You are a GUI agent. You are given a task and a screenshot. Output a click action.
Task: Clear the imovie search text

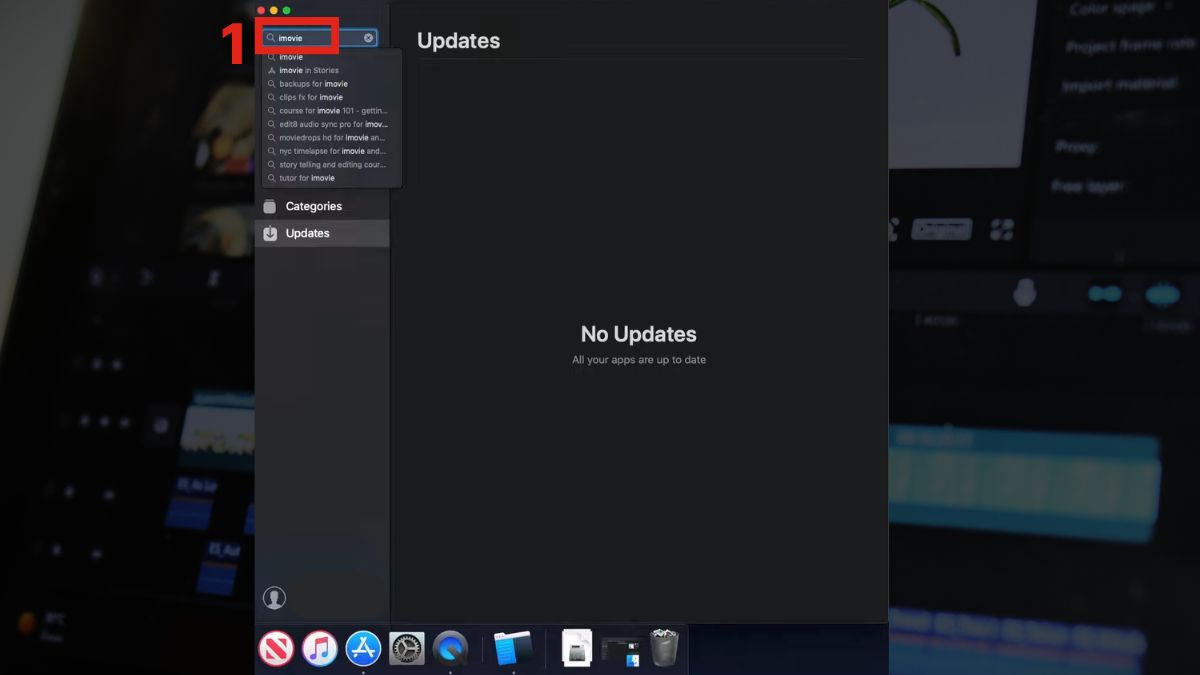(x=368, y=38)
